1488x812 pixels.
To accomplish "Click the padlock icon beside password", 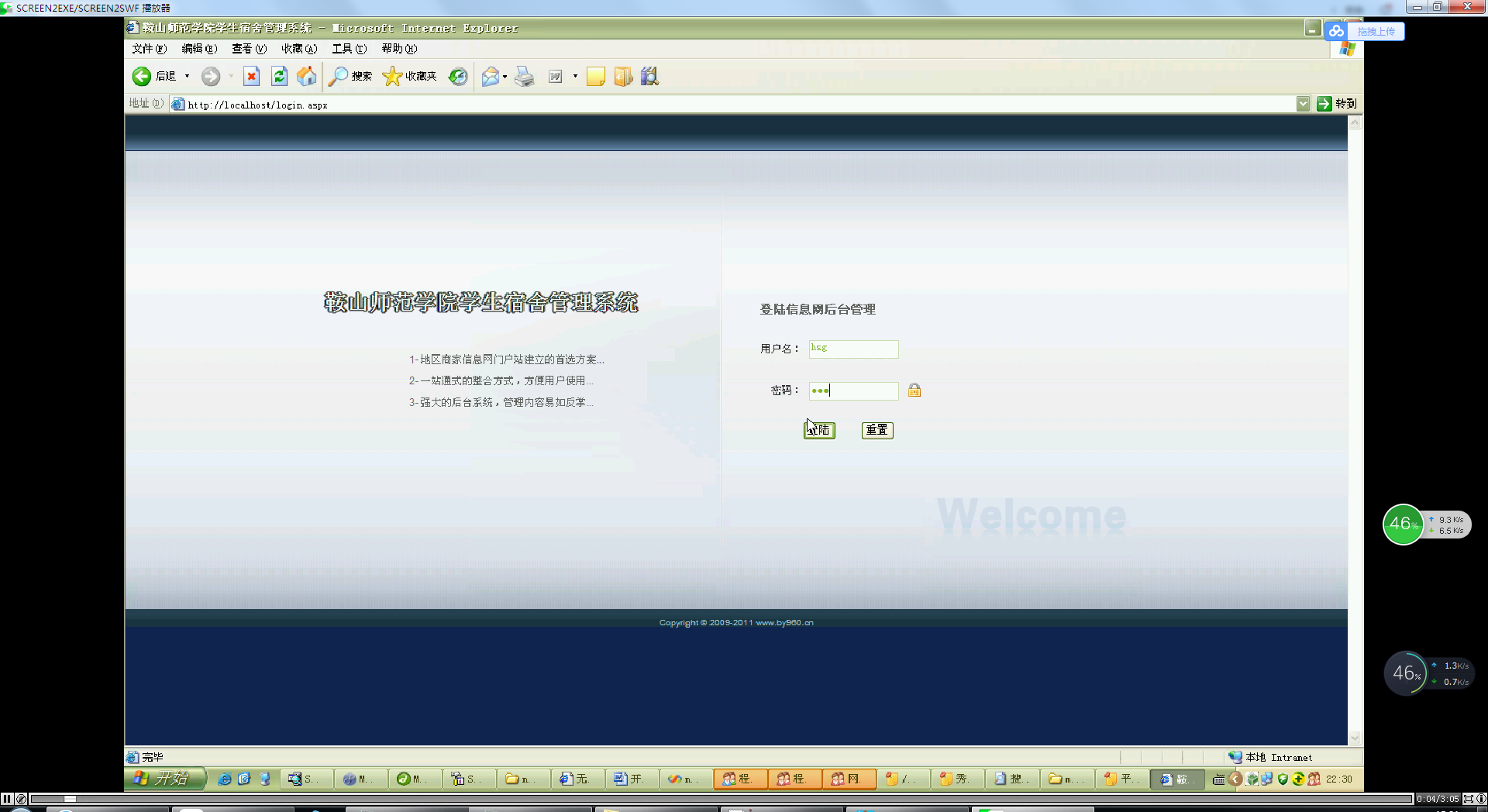I will pos(914,390).
